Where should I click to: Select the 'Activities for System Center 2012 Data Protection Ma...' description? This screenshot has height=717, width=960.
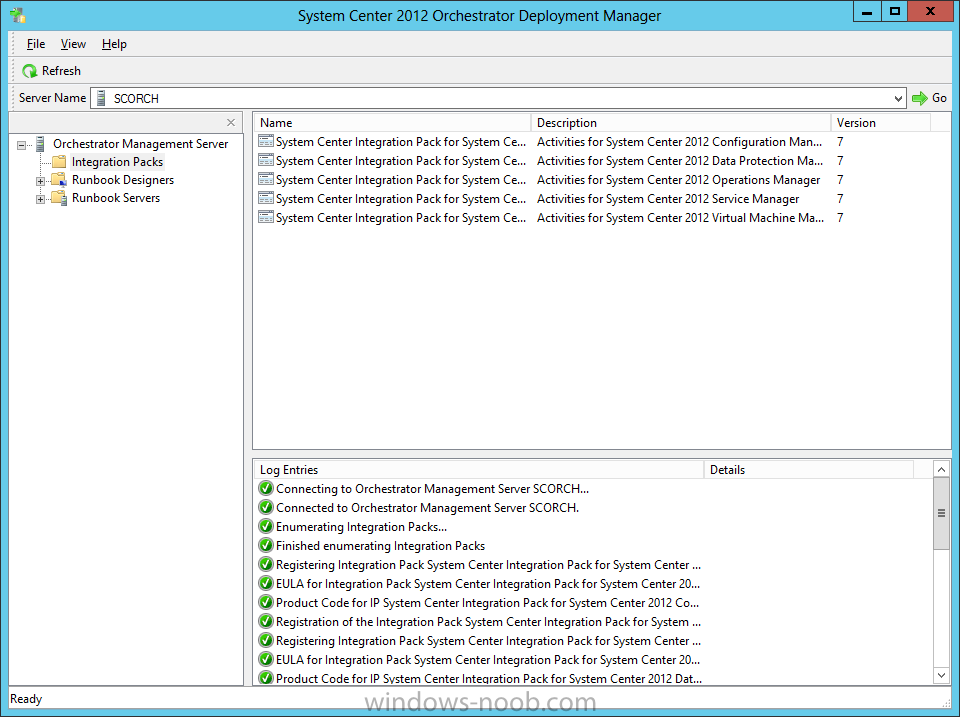pos(680,160)
